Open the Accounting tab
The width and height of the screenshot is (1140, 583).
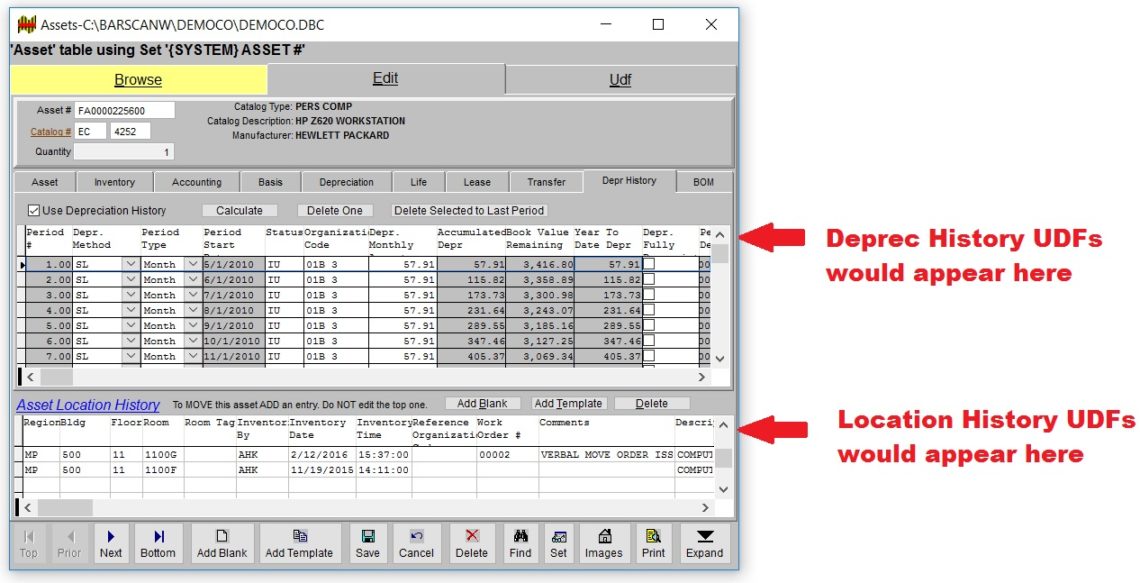click(197, 182)
